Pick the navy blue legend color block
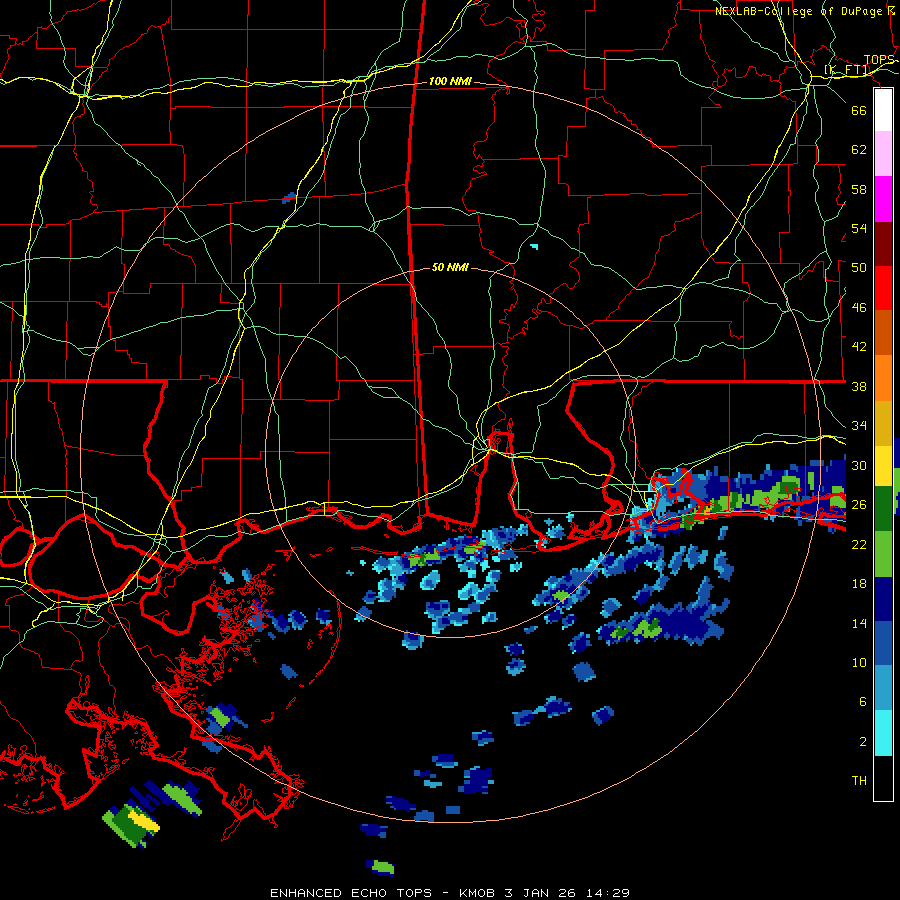This screenshot has height=900, width=900. 883,599
